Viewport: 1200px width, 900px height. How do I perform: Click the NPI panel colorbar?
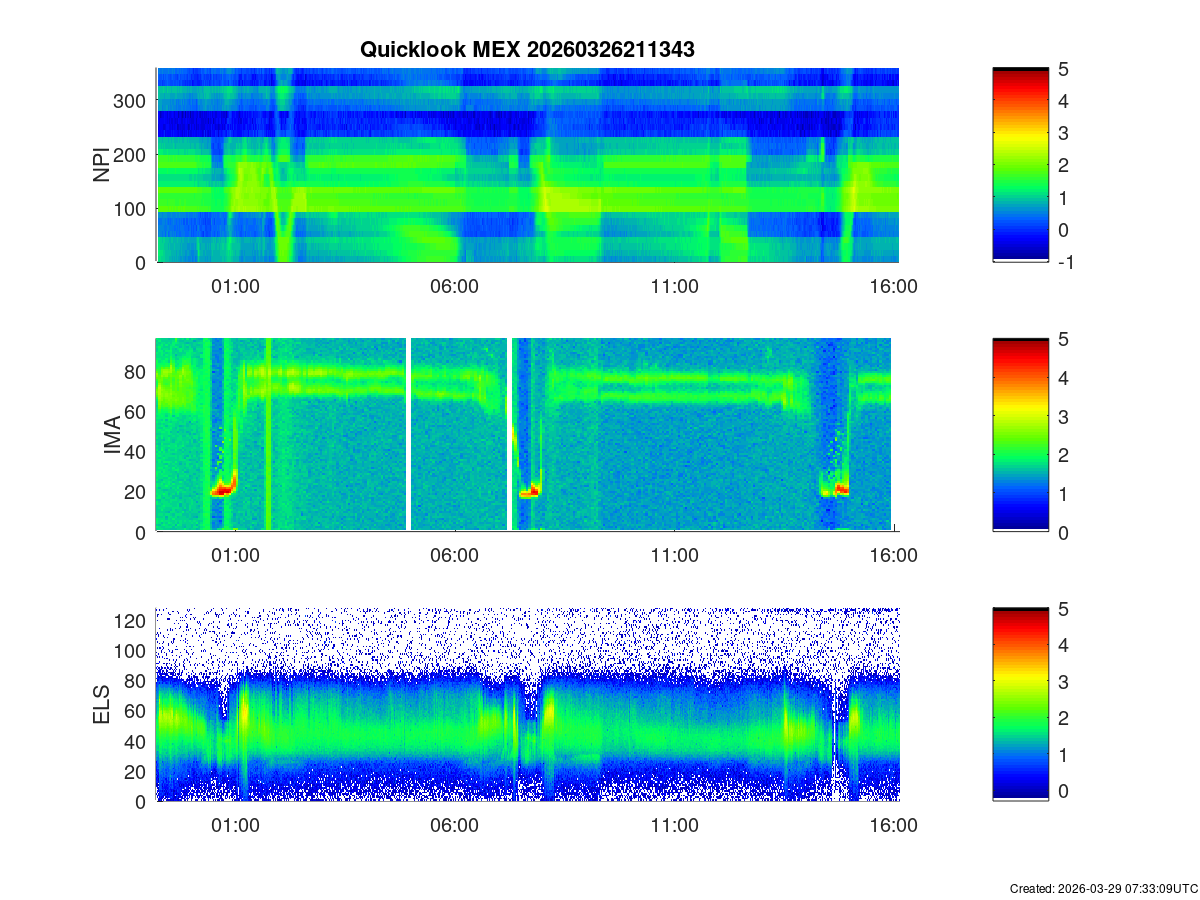point(1020,165)
